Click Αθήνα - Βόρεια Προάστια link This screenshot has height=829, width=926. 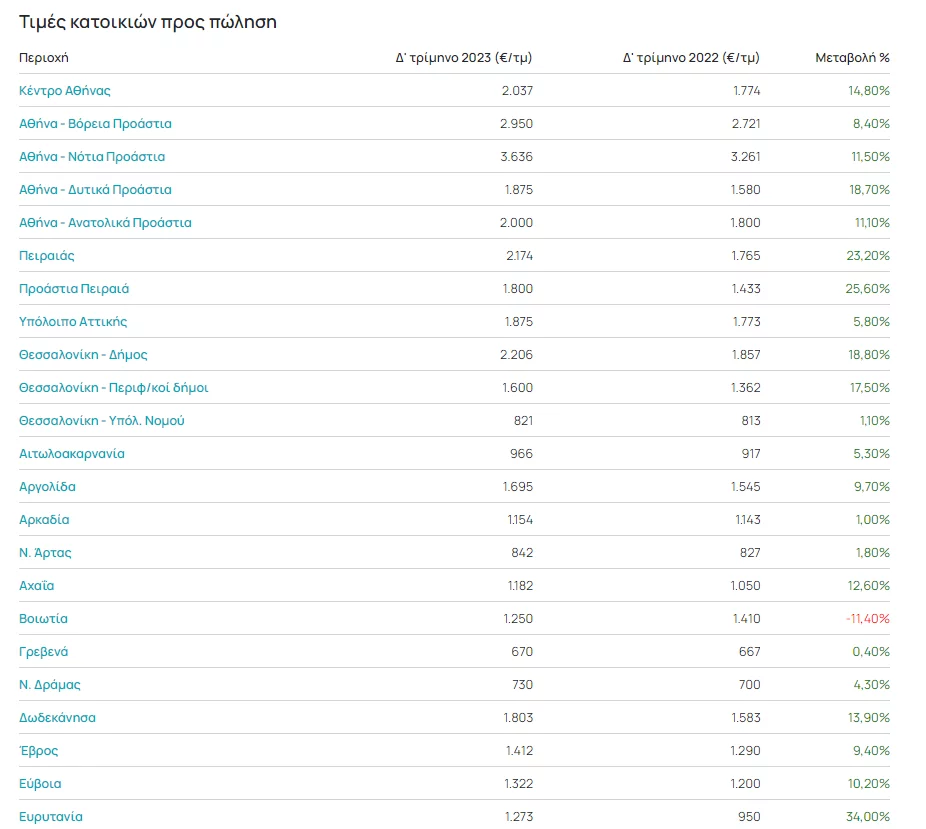[x=95, y=124]
